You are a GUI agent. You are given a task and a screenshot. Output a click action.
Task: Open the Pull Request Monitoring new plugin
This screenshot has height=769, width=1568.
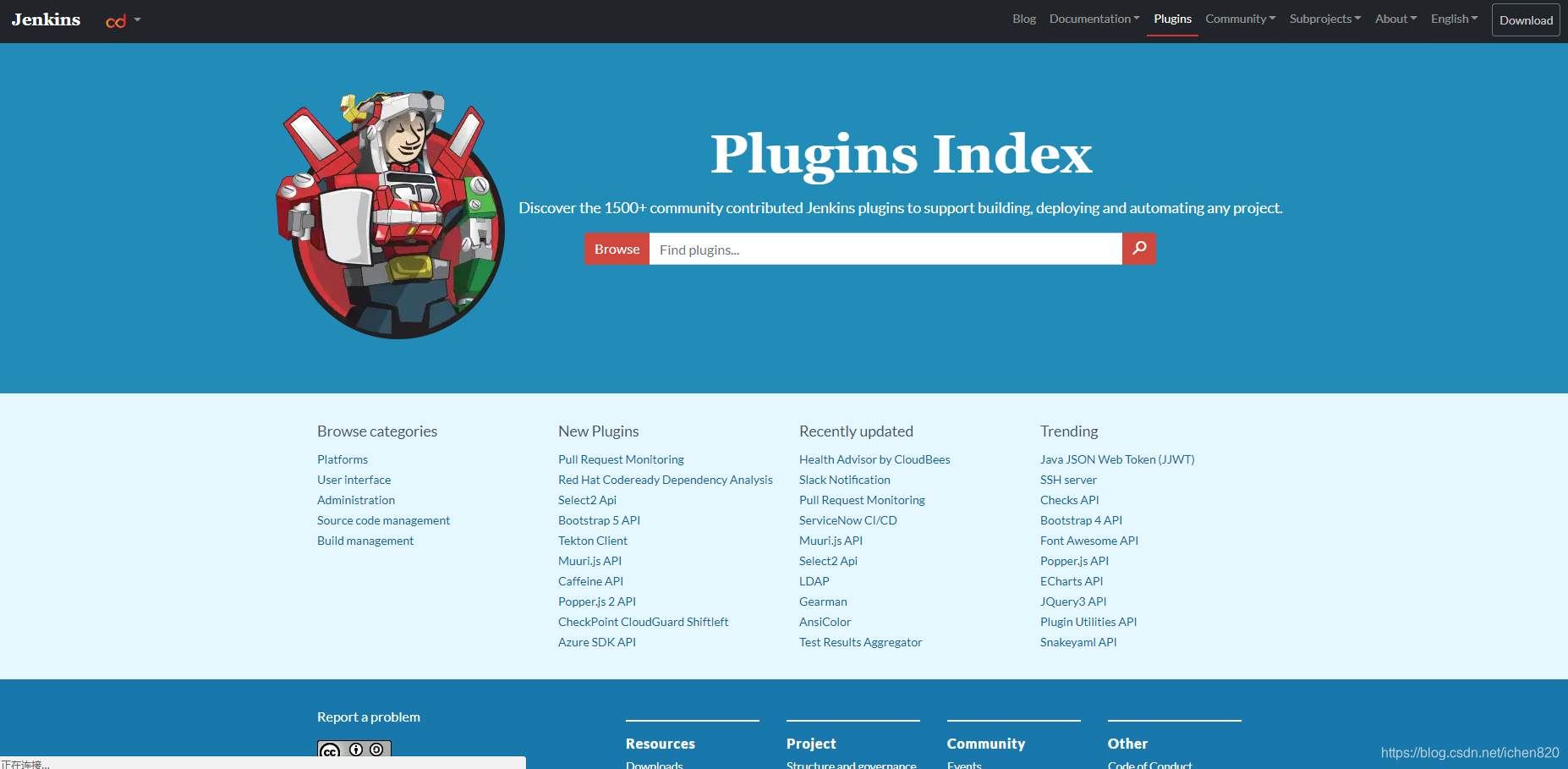(621, 459)
